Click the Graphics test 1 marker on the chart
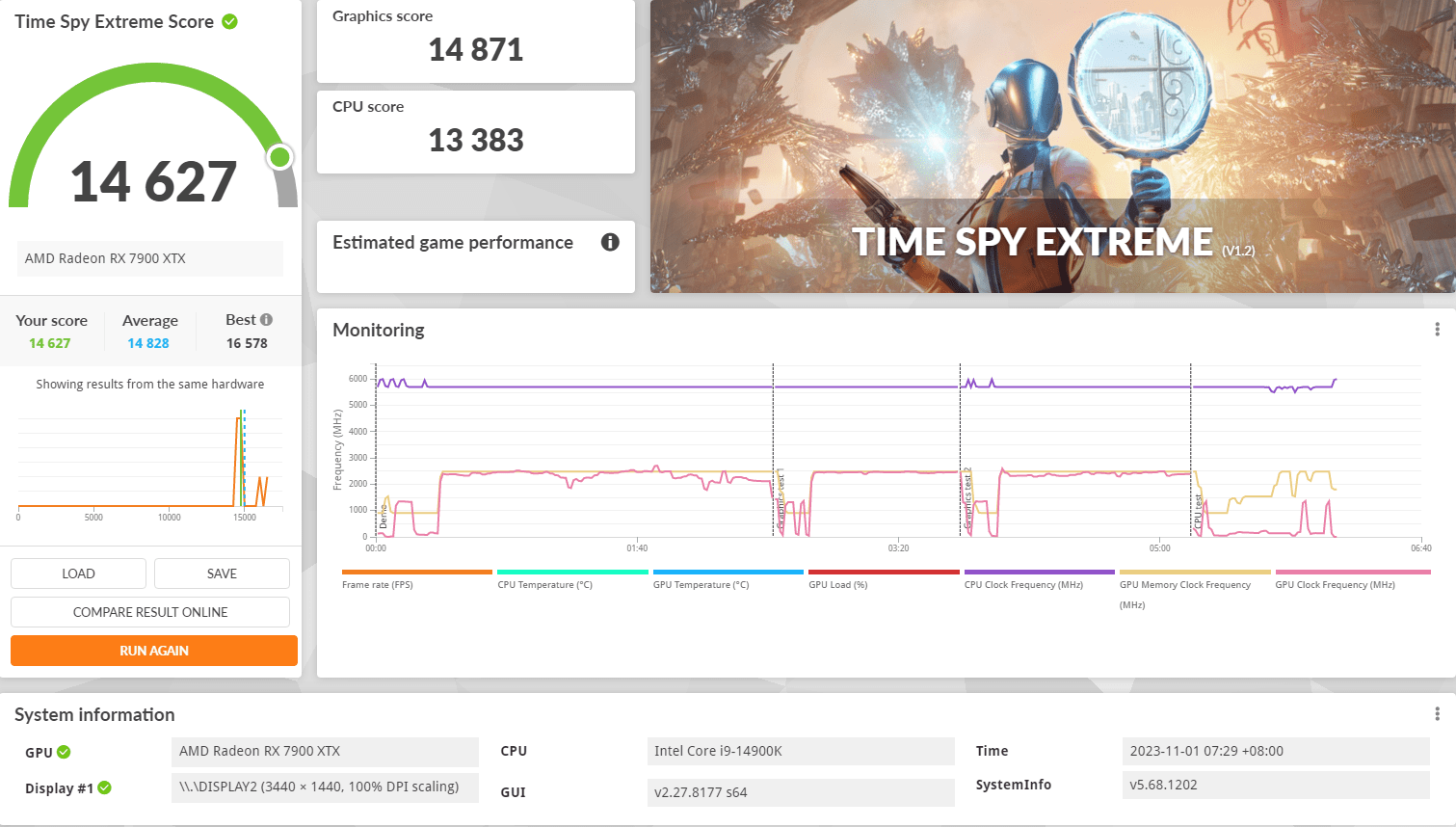This screenshot has height=827, width=1456. coord(781,500)
